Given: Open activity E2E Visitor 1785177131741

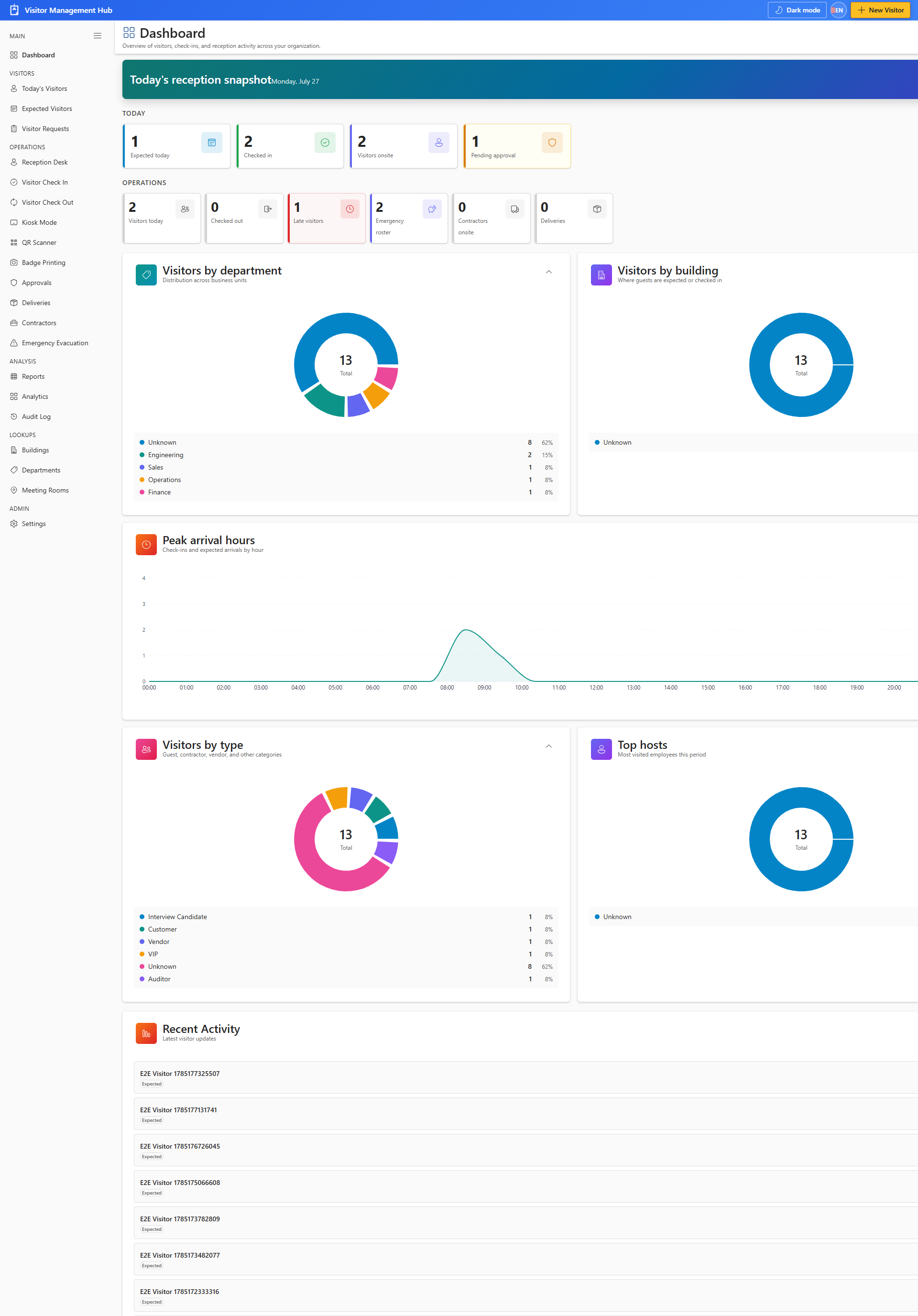Looking at the screenshot, I should click(526, 1114).
